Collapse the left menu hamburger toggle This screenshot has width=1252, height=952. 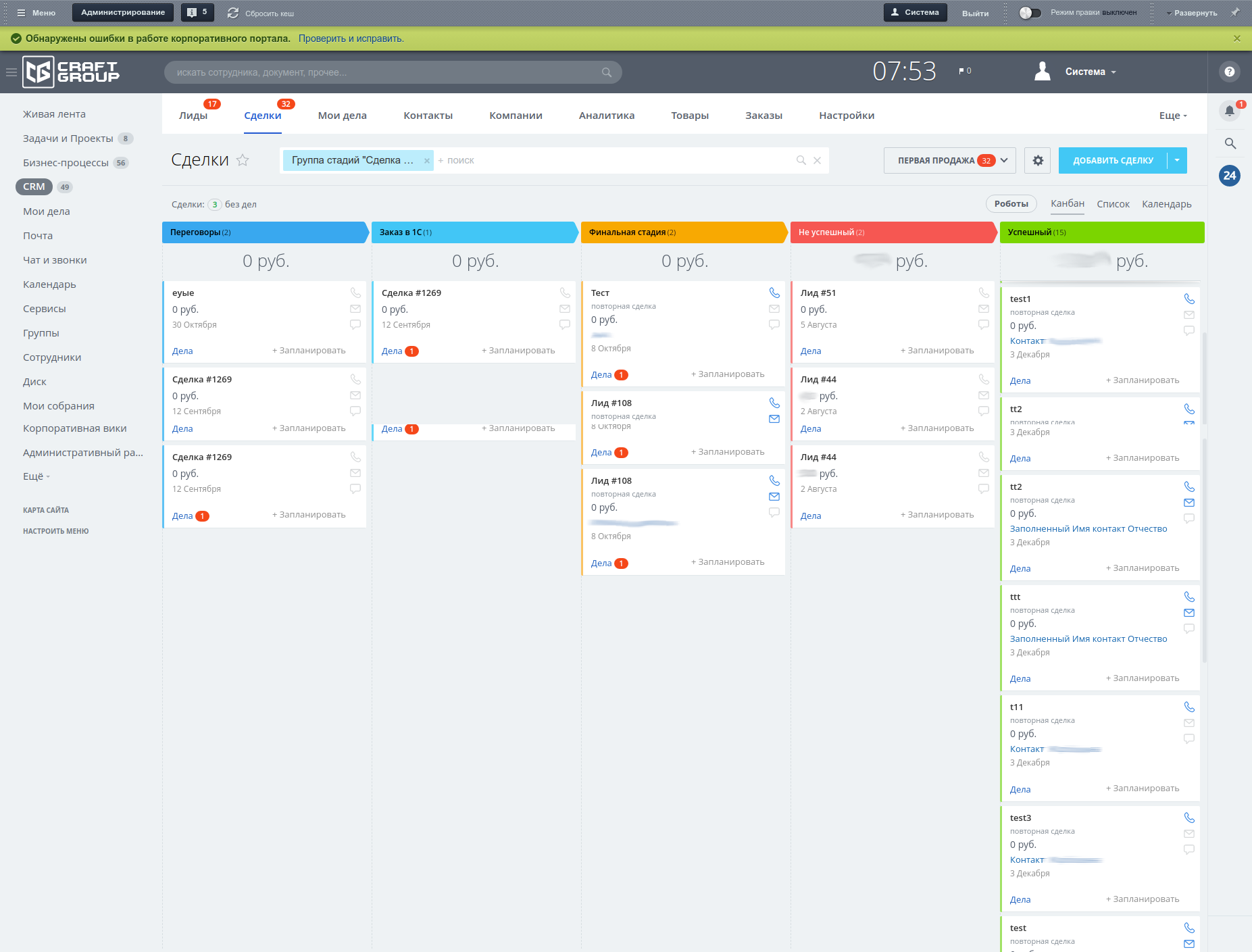11,72
